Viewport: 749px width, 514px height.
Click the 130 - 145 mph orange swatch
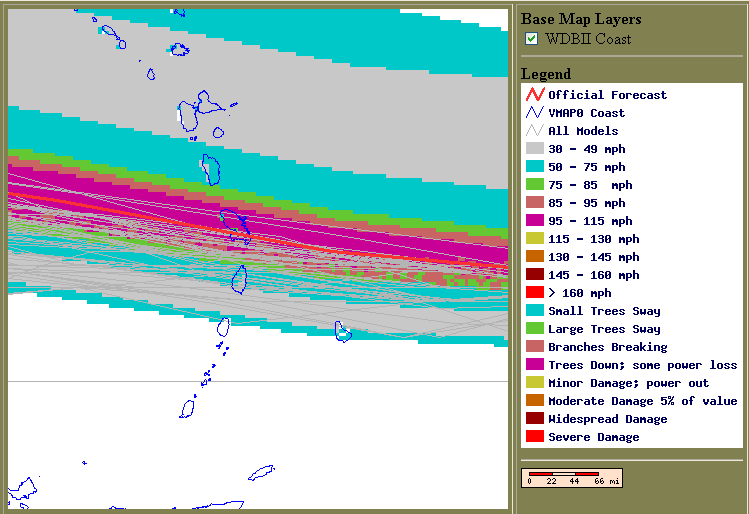[x=535, y=257]
